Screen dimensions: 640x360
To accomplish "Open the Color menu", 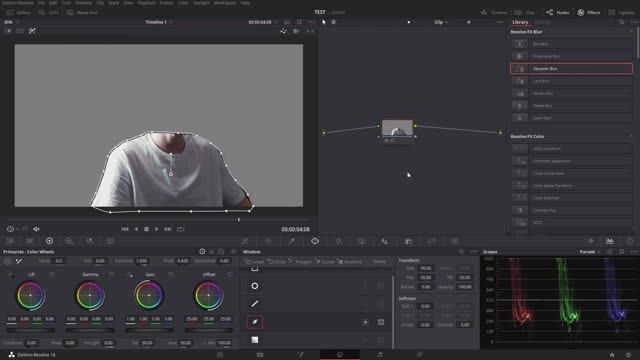I will coord(183,3).
